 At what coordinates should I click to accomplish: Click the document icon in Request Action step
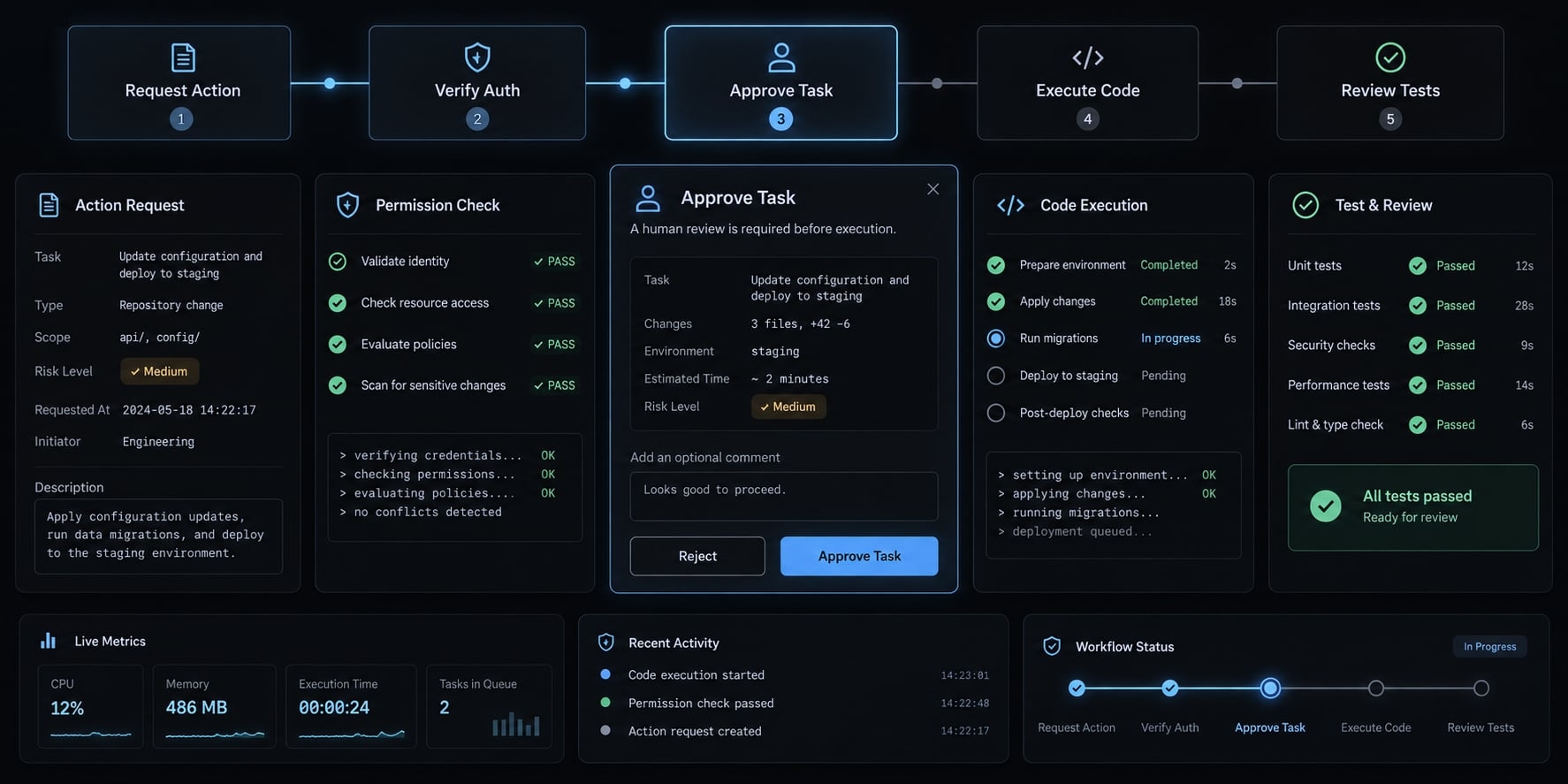[x=183, y=57]
